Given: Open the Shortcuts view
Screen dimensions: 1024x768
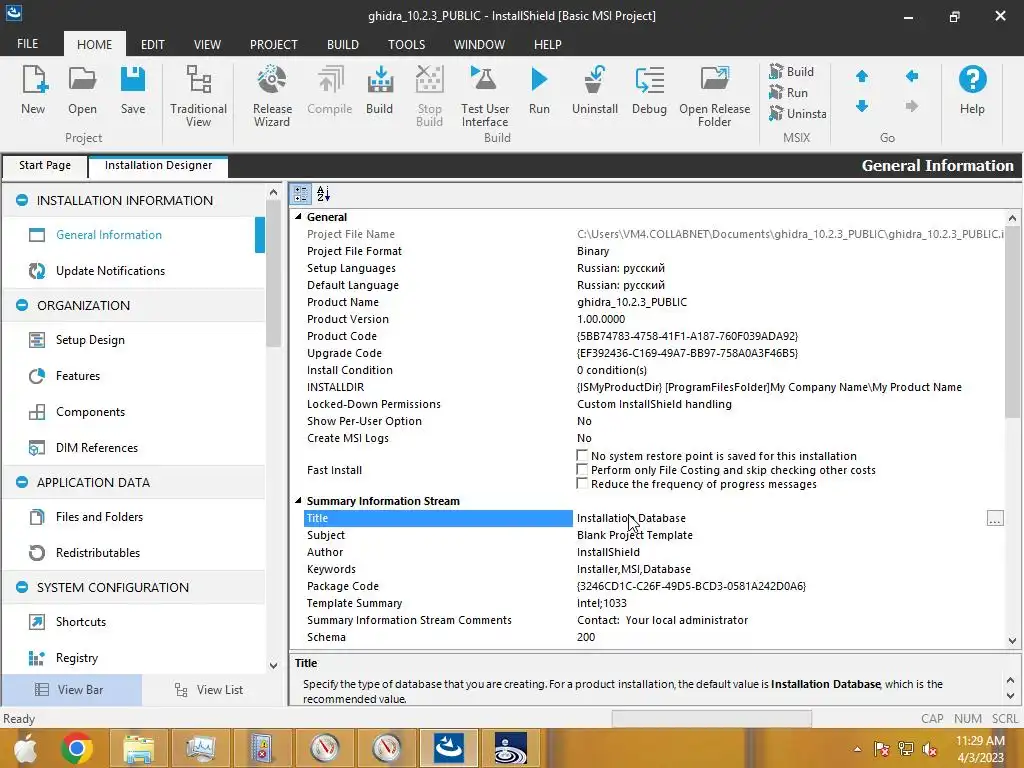Looking at the screenshot, I should 81,622.
